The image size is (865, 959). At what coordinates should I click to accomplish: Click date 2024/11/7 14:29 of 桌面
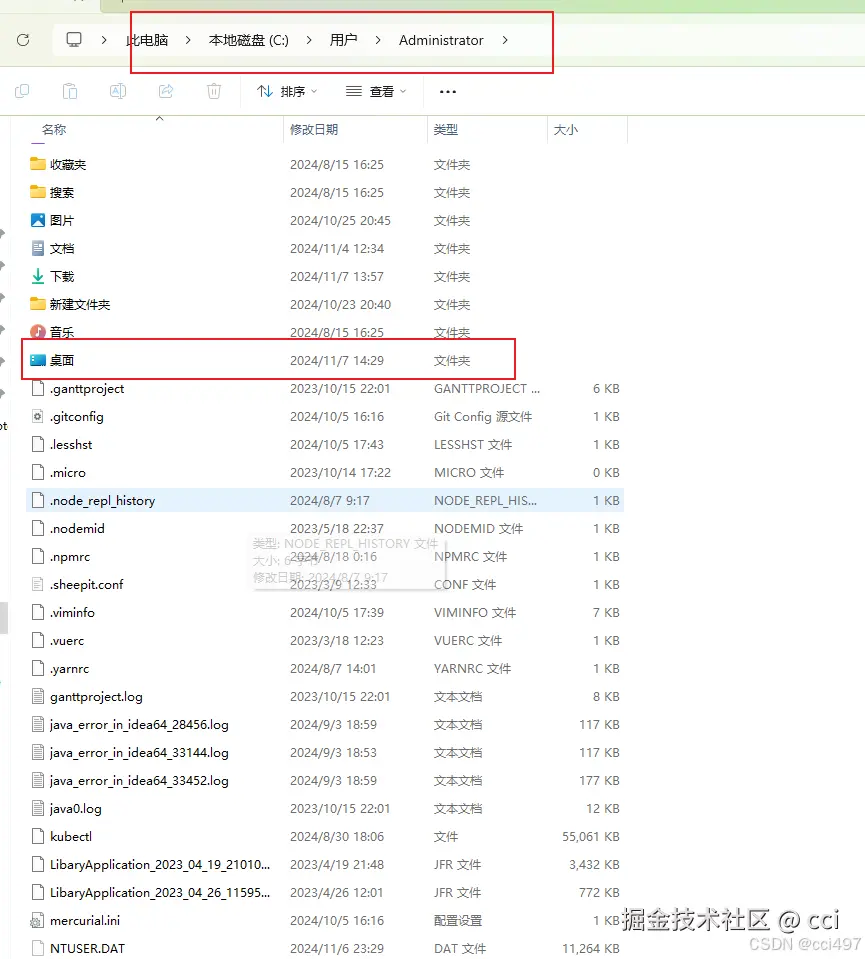(x=336, y=361)
